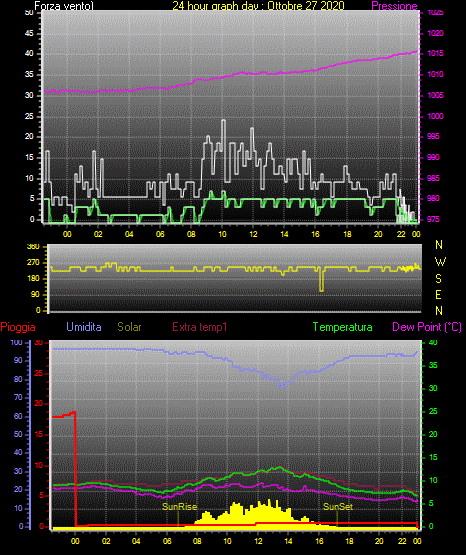Viewport: 466px width, 555px height.
Task: Click the red 25 rain axis value
Action: (x=39, y=373)
